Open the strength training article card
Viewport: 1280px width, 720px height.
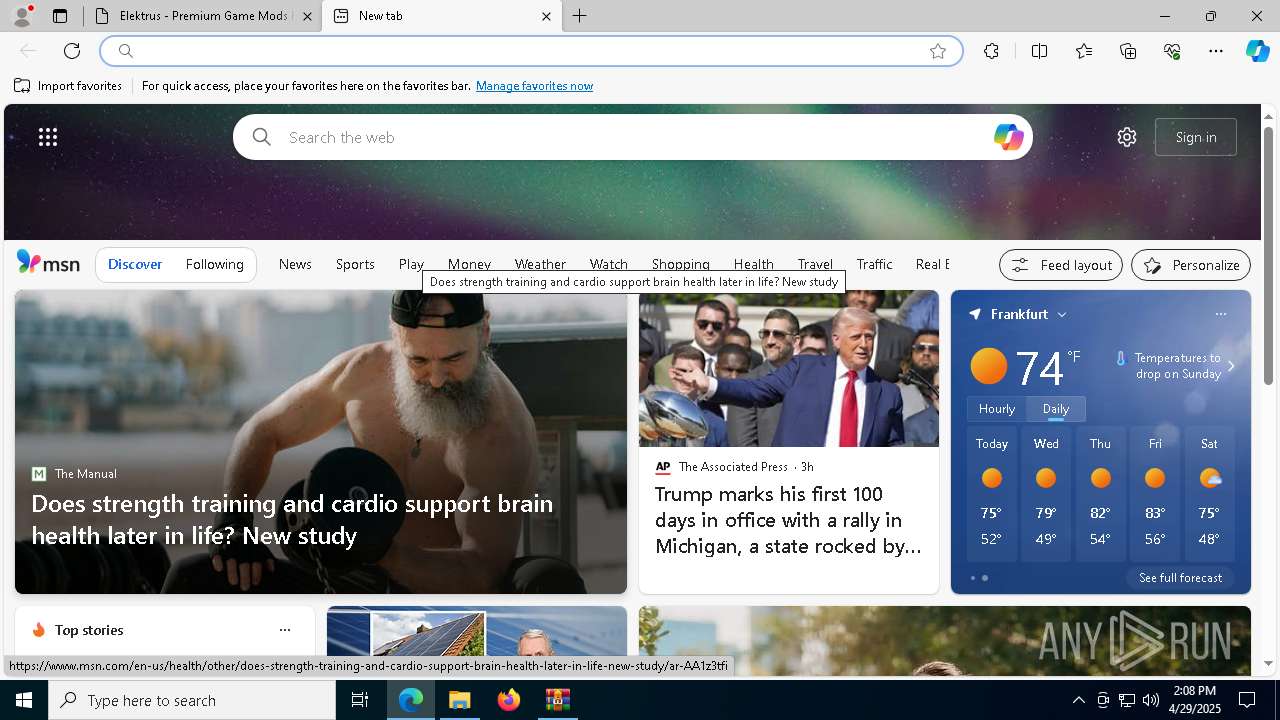[x=321, y=442]
